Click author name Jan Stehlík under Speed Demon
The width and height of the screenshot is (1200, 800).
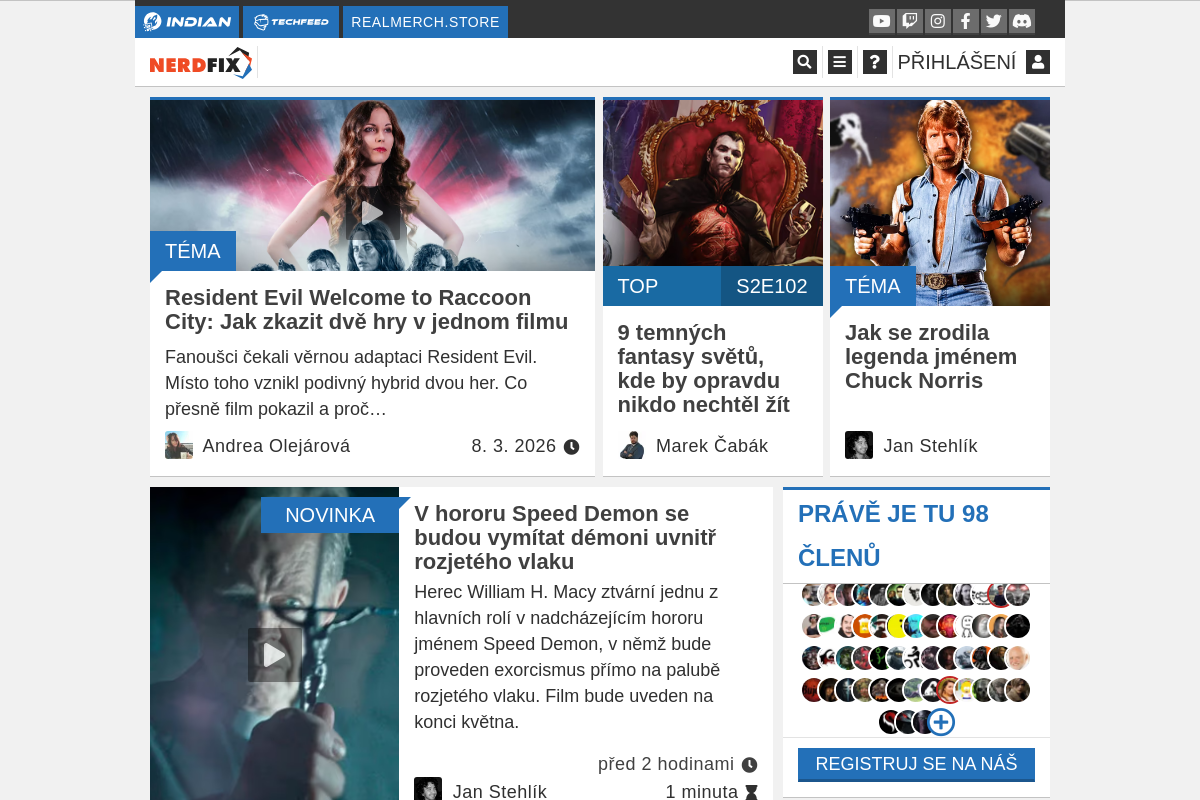point(500,792)
